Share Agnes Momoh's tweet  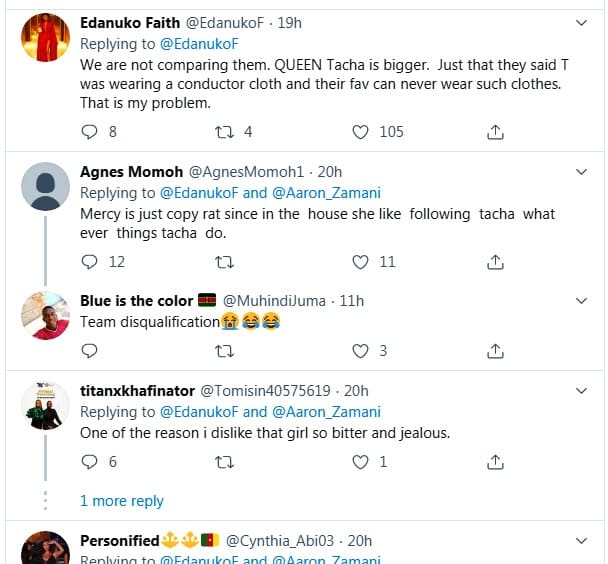coord(494,262)
